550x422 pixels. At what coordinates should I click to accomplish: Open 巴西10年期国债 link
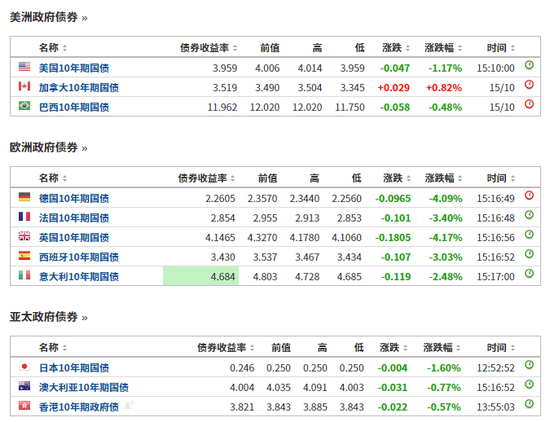74,107
